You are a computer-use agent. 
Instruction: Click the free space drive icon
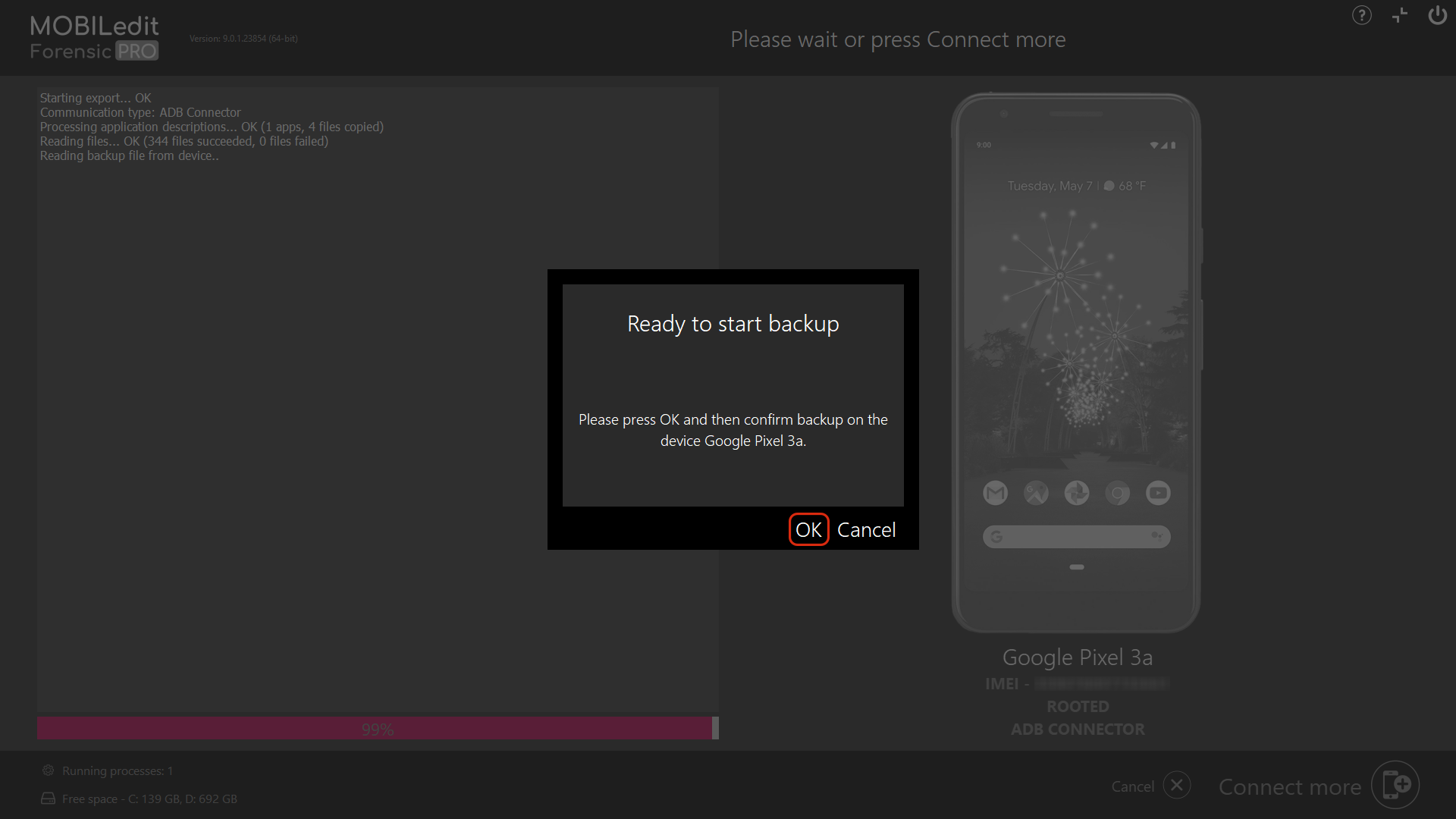click(x=48, y=799)
